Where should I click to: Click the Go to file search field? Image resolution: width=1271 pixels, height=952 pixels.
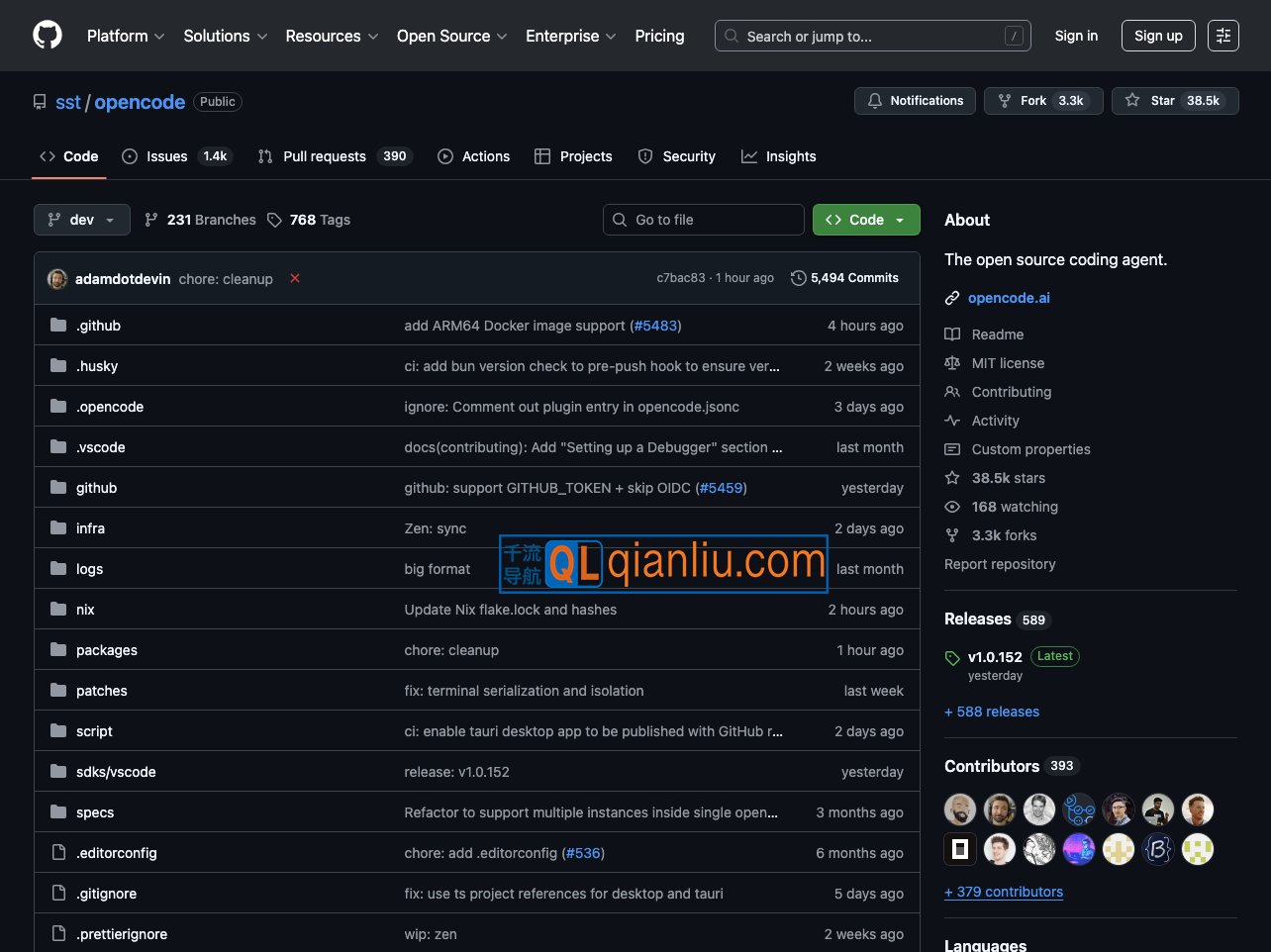click(x=704, y=220)
